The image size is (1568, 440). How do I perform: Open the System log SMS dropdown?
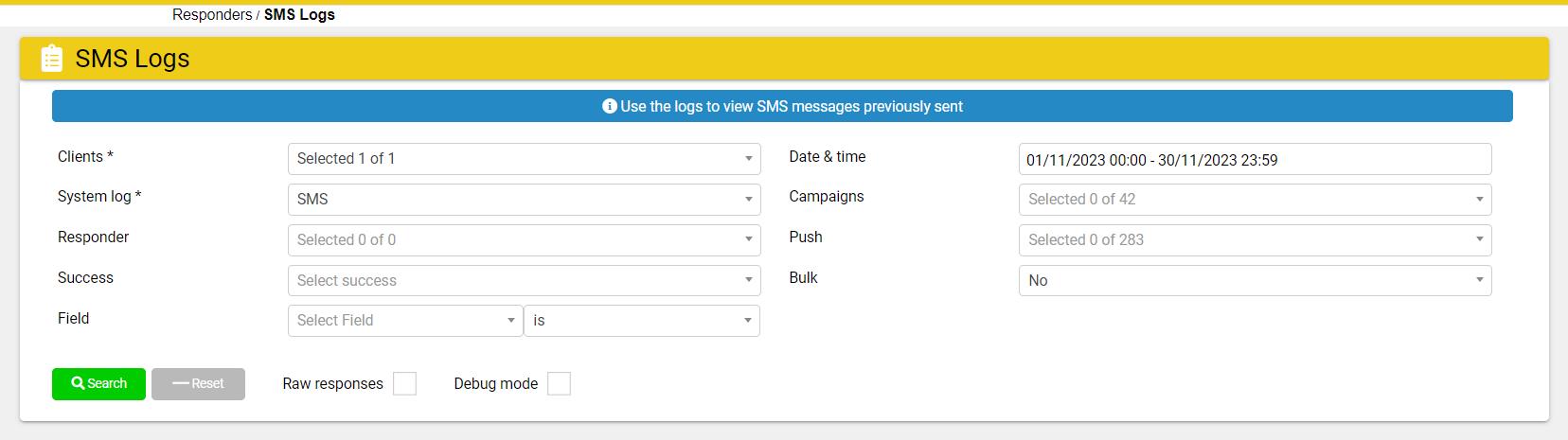click(x=524, y=199)
